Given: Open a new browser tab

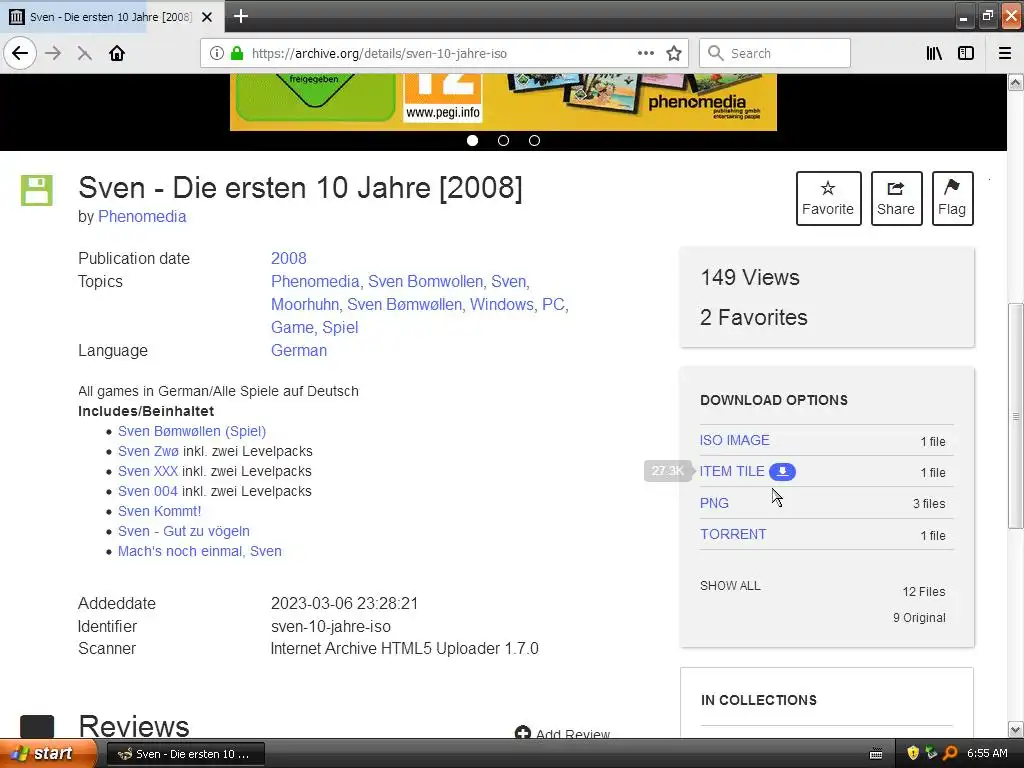Looking at the screenshot, I should (x=240, y=16).
